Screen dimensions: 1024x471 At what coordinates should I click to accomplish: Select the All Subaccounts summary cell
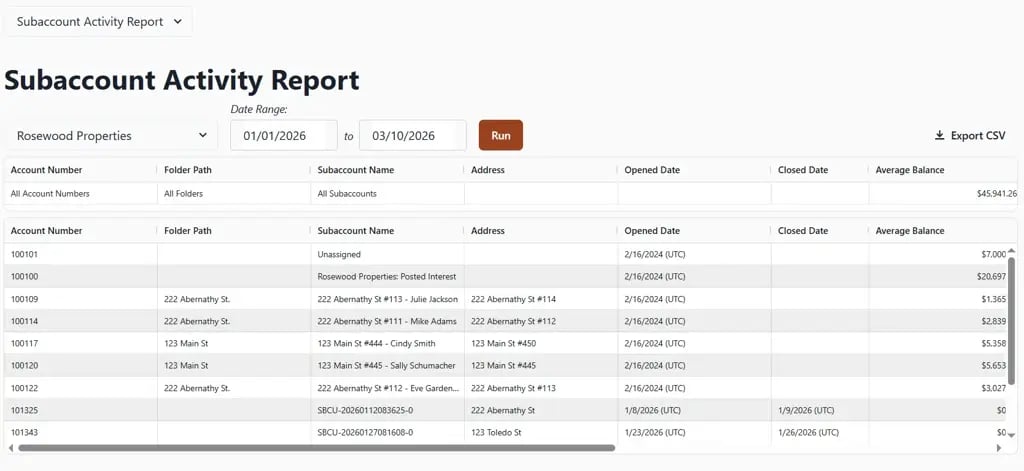tap(347, 194)
